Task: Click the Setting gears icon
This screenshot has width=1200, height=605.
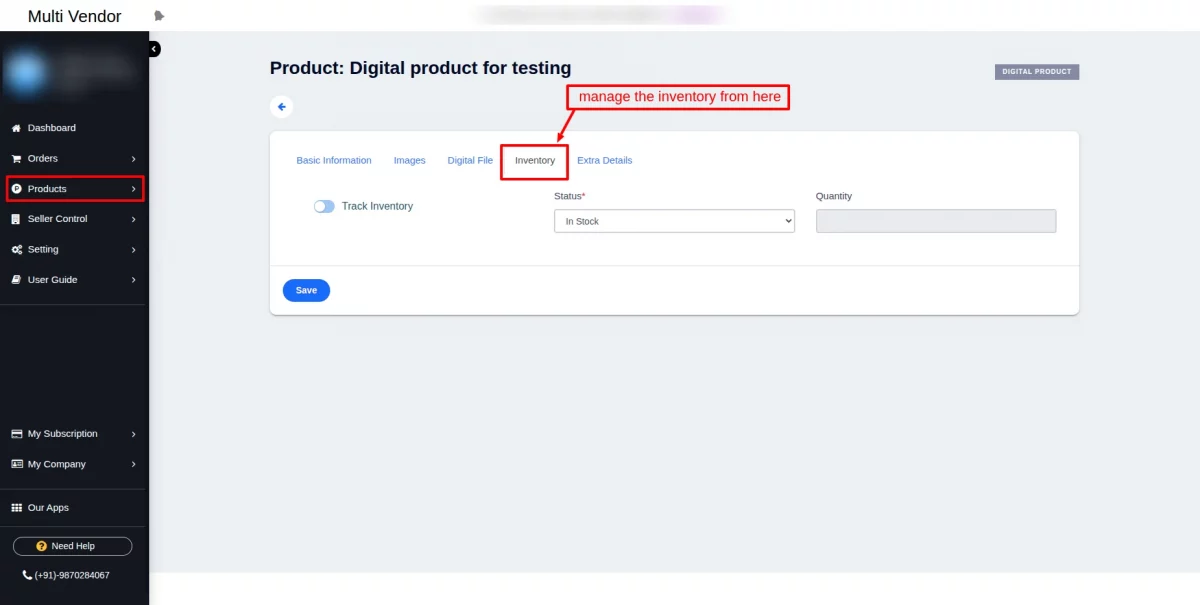Action: (17, 249)
